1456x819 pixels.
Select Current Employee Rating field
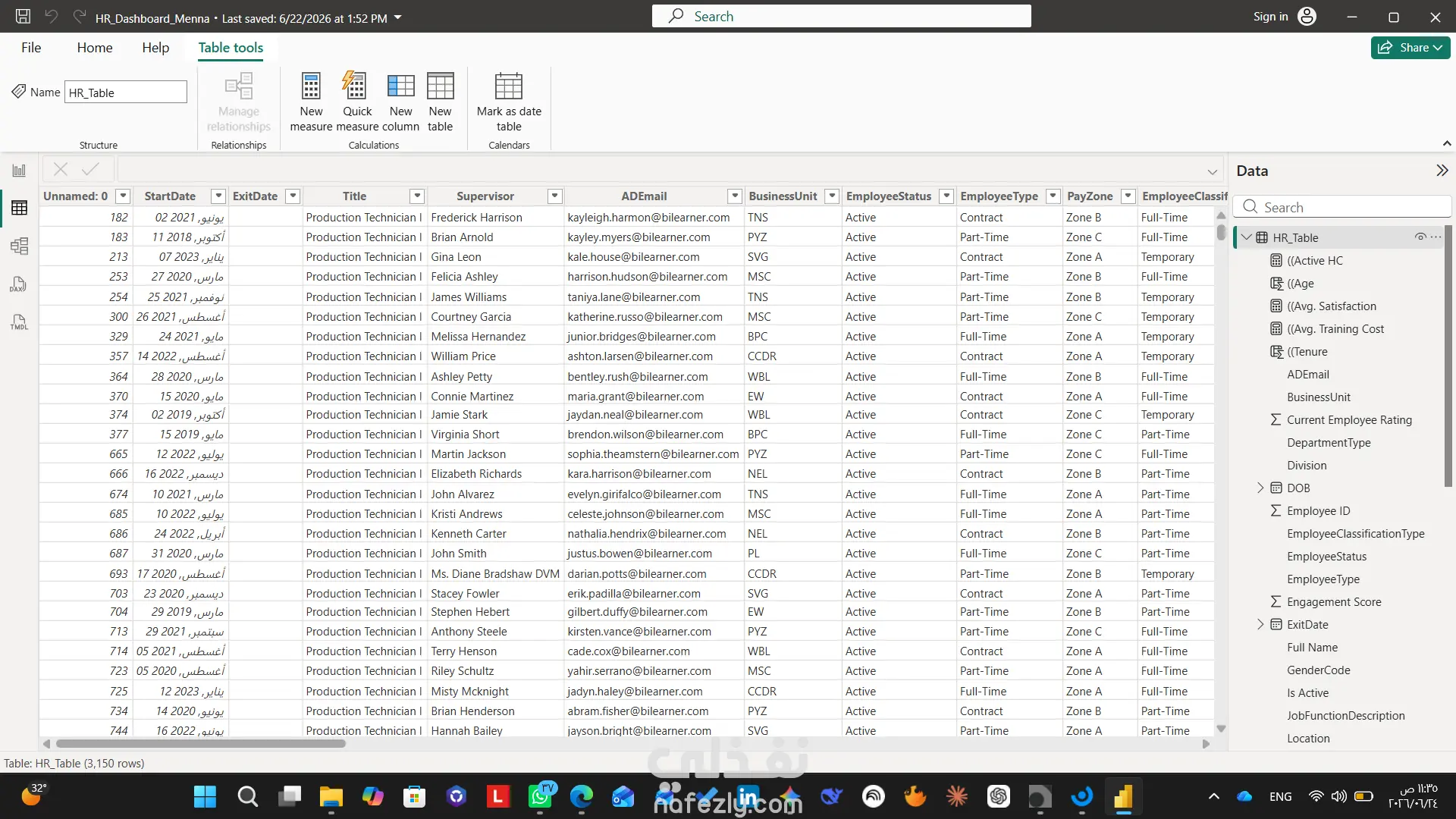1349,419
